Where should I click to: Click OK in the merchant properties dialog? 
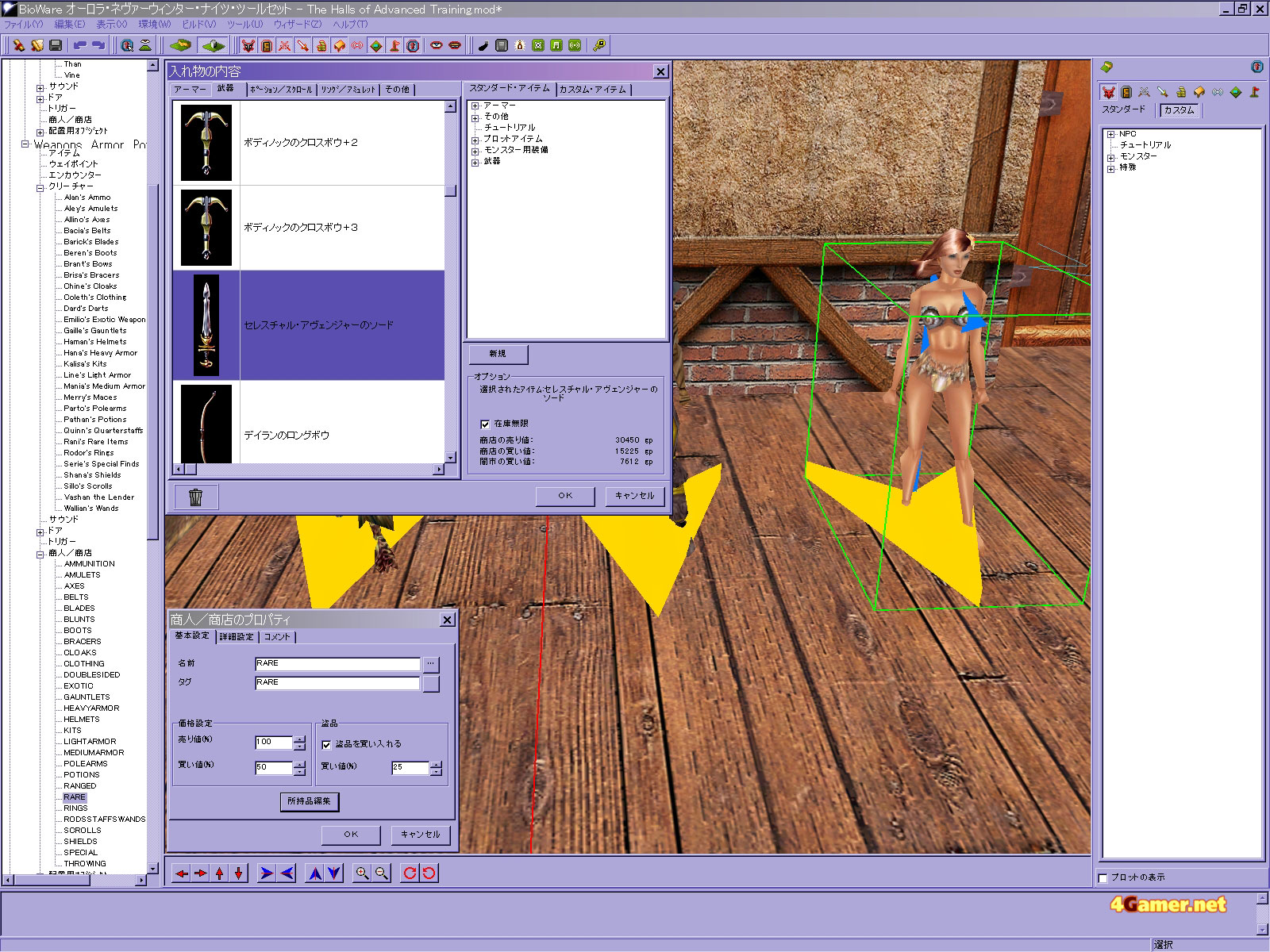coord(351,835)
